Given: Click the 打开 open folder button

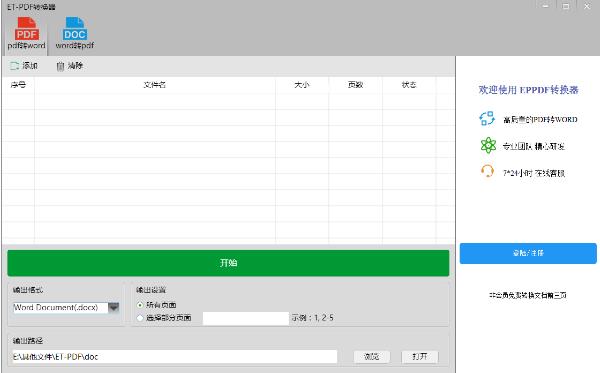Looking at the screenshot, I should [420, 357].
